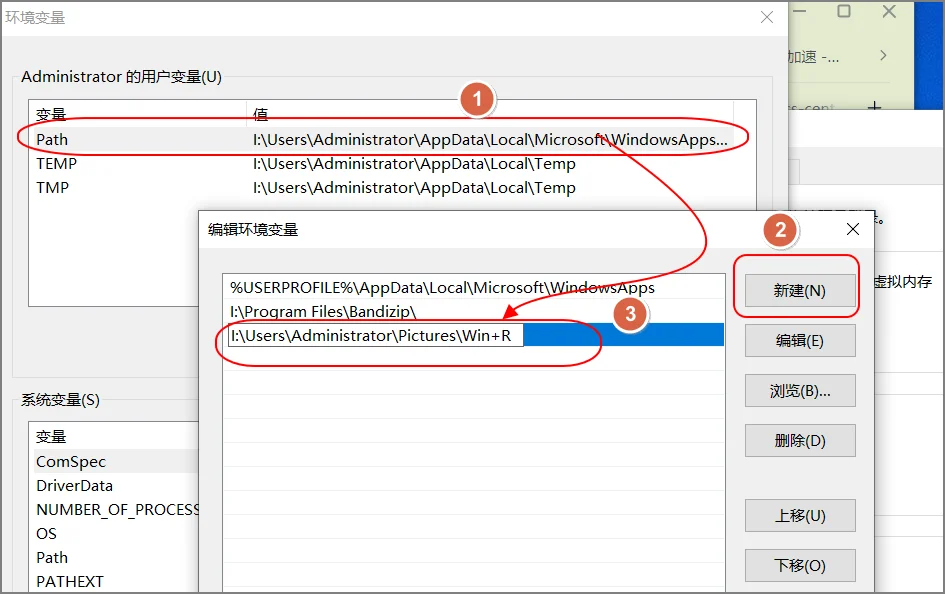Click the 新建(N) button
Screen dimensions: 945x594
(x=799, y=290)
